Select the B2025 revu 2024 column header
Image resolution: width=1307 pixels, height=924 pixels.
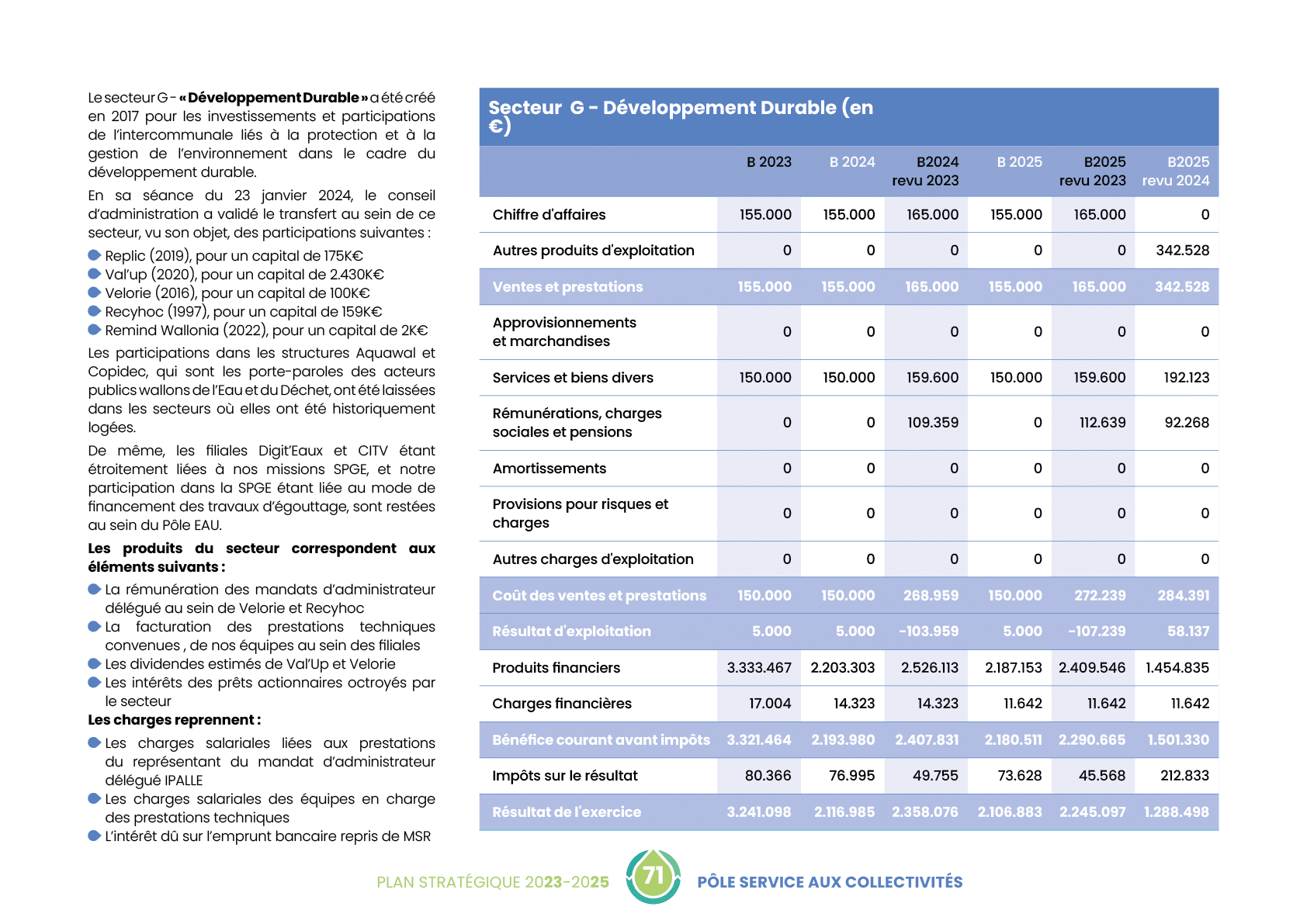(1176, 171)
